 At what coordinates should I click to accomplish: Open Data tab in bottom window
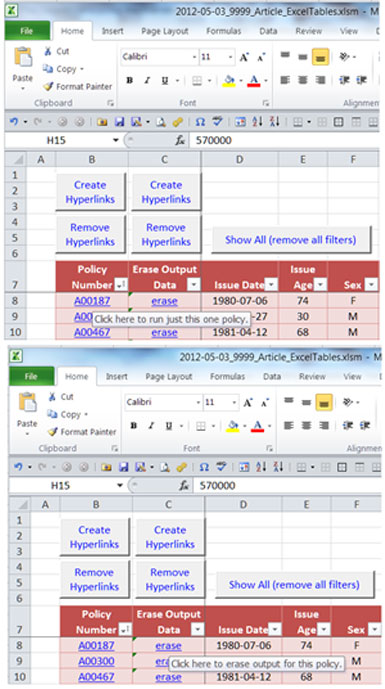click(272, 377)
